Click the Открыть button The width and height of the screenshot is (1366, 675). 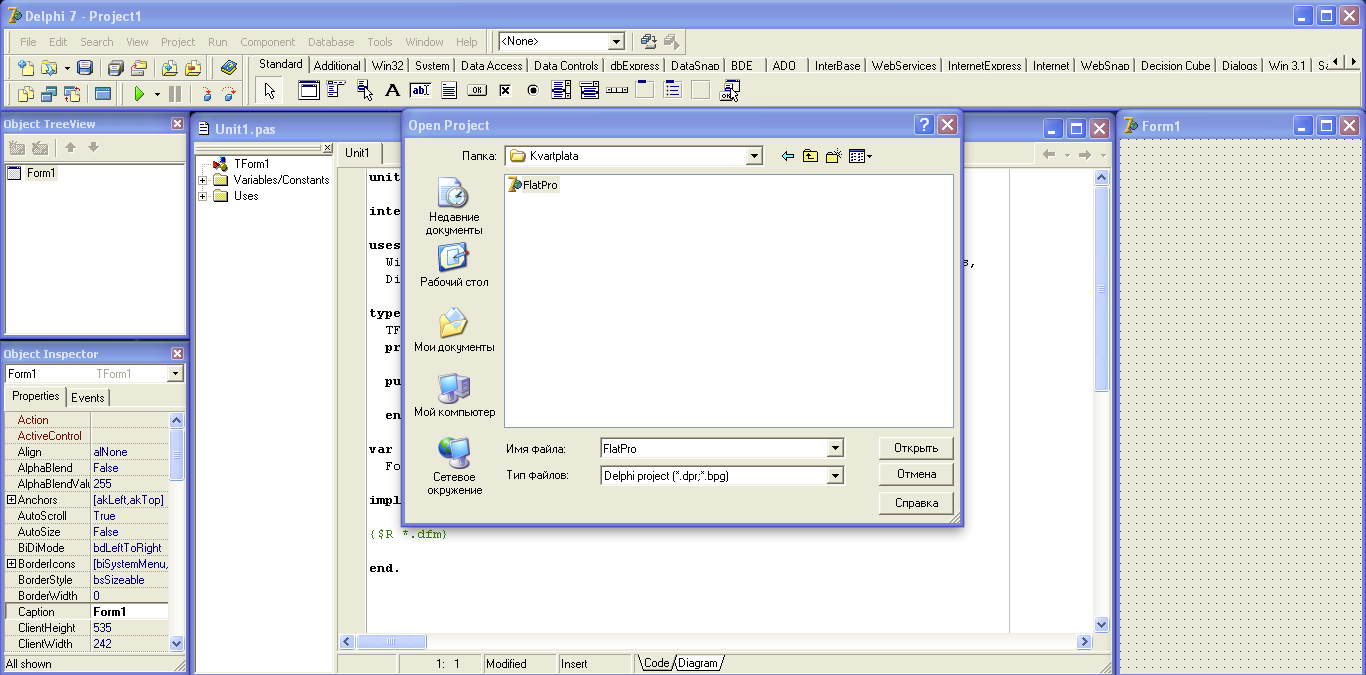point(916,448)
